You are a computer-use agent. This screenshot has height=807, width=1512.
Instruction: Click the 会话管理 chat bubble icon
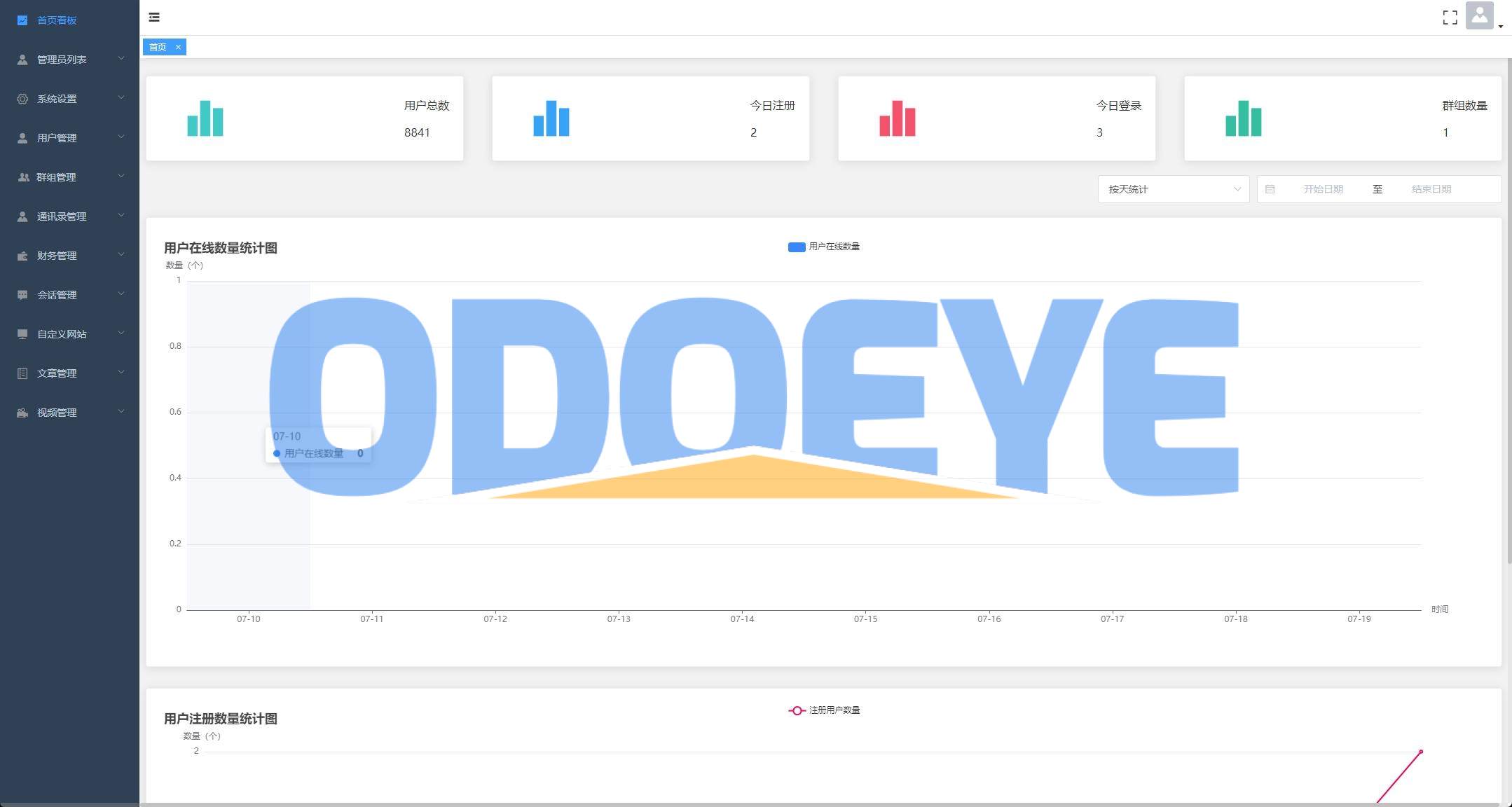pos(22,295)
